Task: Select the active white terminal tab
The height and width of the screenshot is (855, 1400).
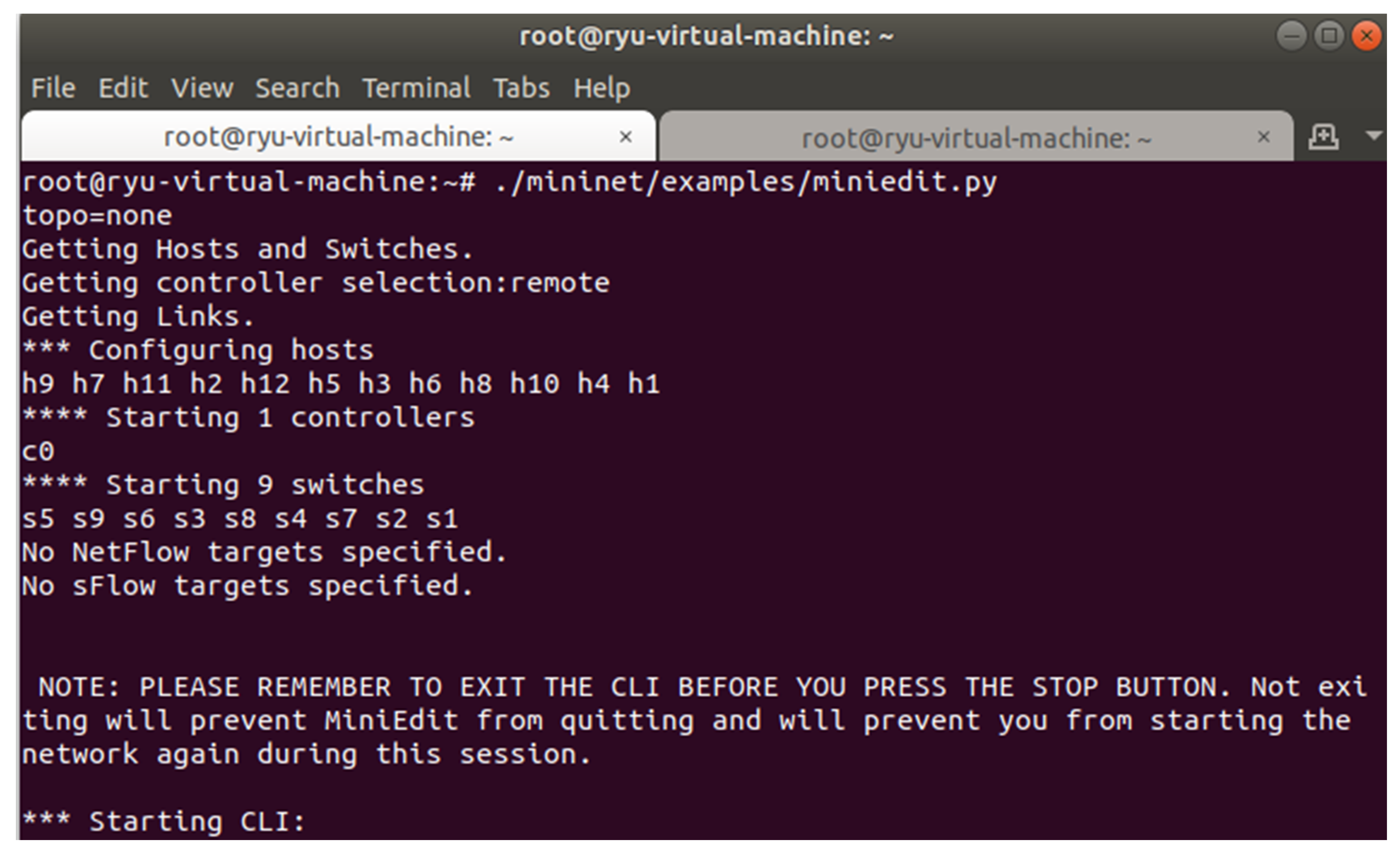Action: pyautogui.click(x=338, y=137)
